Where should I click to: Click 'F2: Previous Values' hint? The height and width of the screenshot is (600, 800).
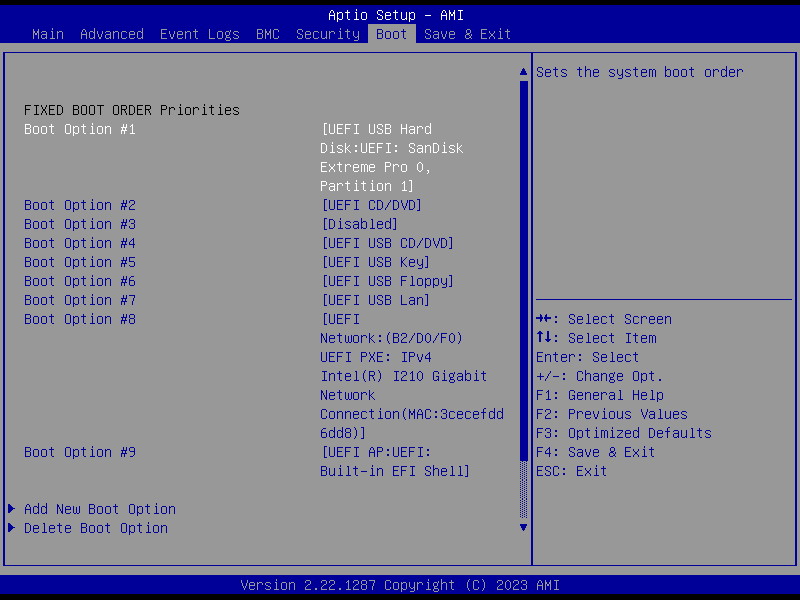pos(612,414)
